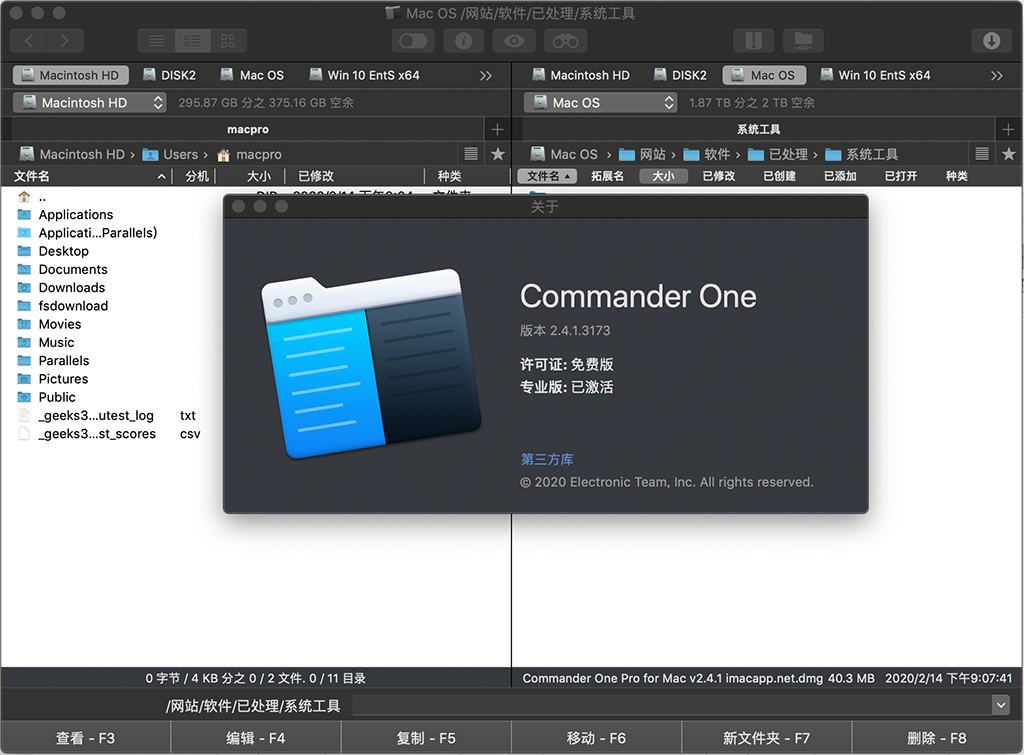The width and height of the screenshot is (1024, 755).
Task: Select Win 10 EntS x64 in right panel
Action: tap(875, 75)
